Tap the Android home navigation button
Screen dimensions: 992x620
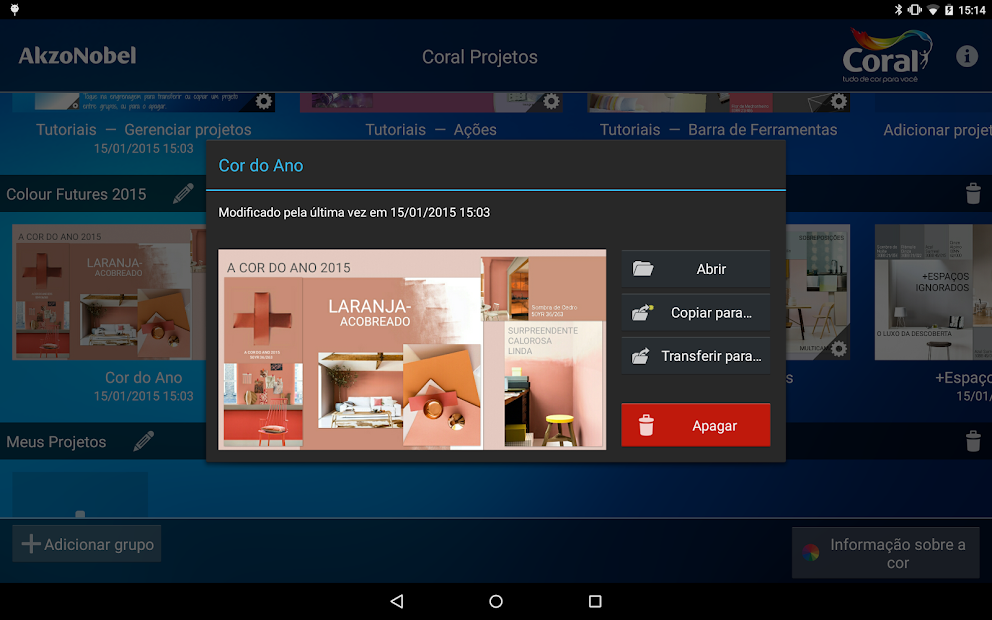coord(496,601)
